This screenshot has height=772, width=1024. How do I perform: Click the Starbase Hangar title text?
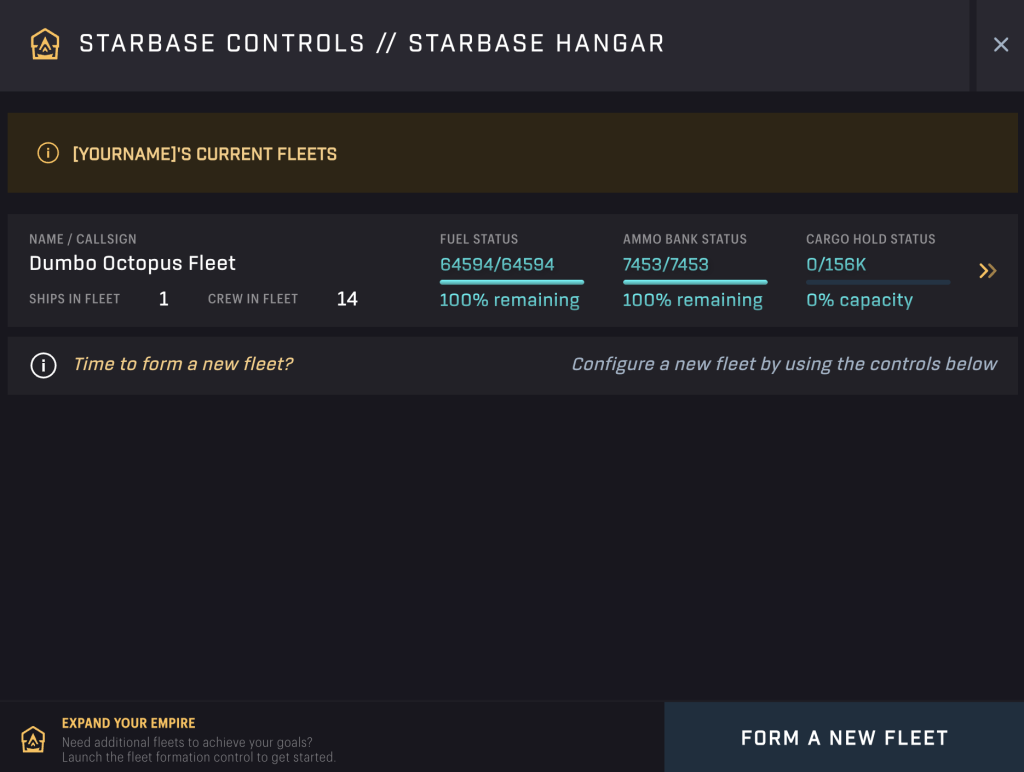pos(373,43)
